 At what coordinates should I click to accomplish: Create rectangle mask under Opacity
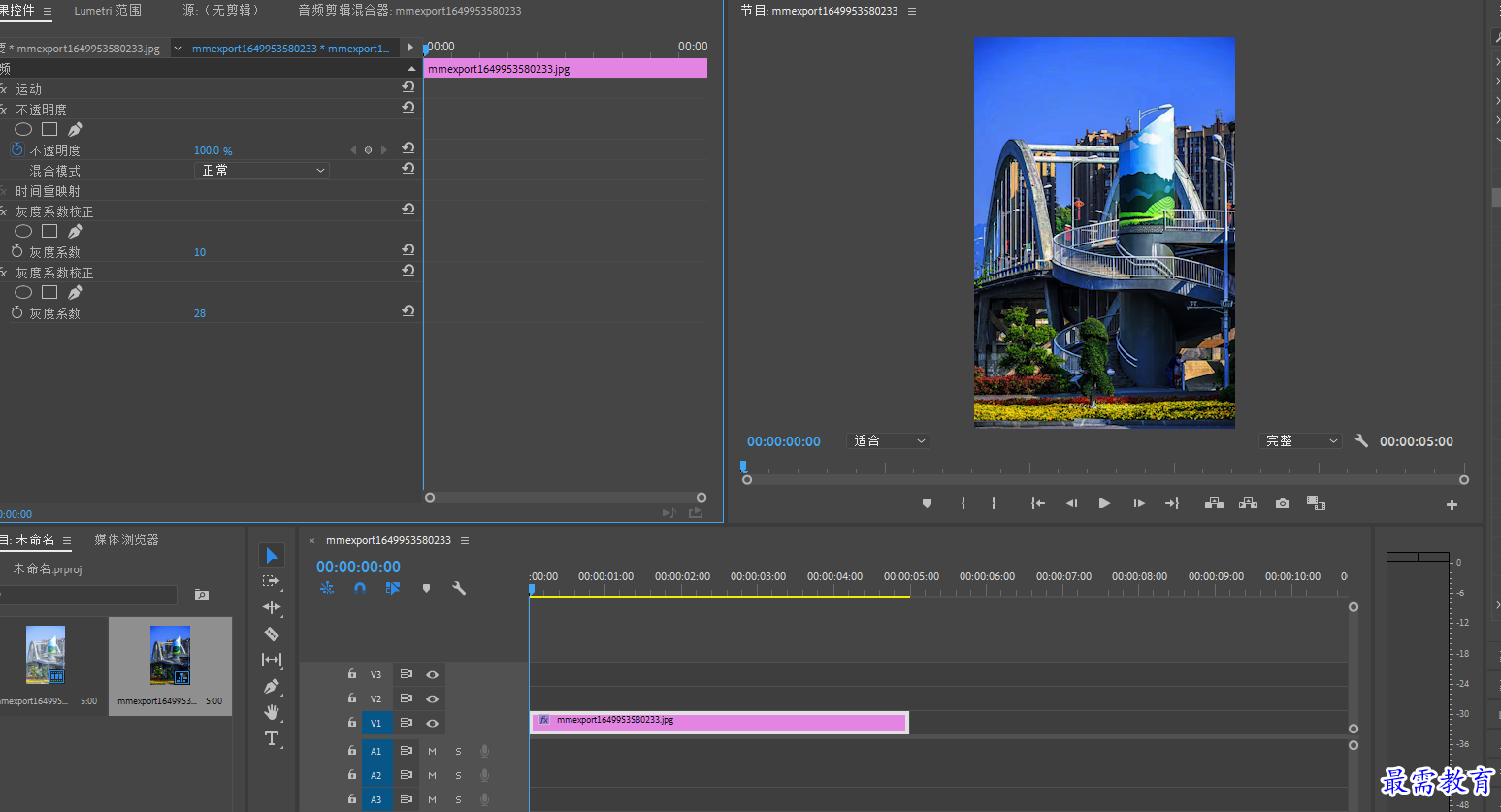(49, 129)
